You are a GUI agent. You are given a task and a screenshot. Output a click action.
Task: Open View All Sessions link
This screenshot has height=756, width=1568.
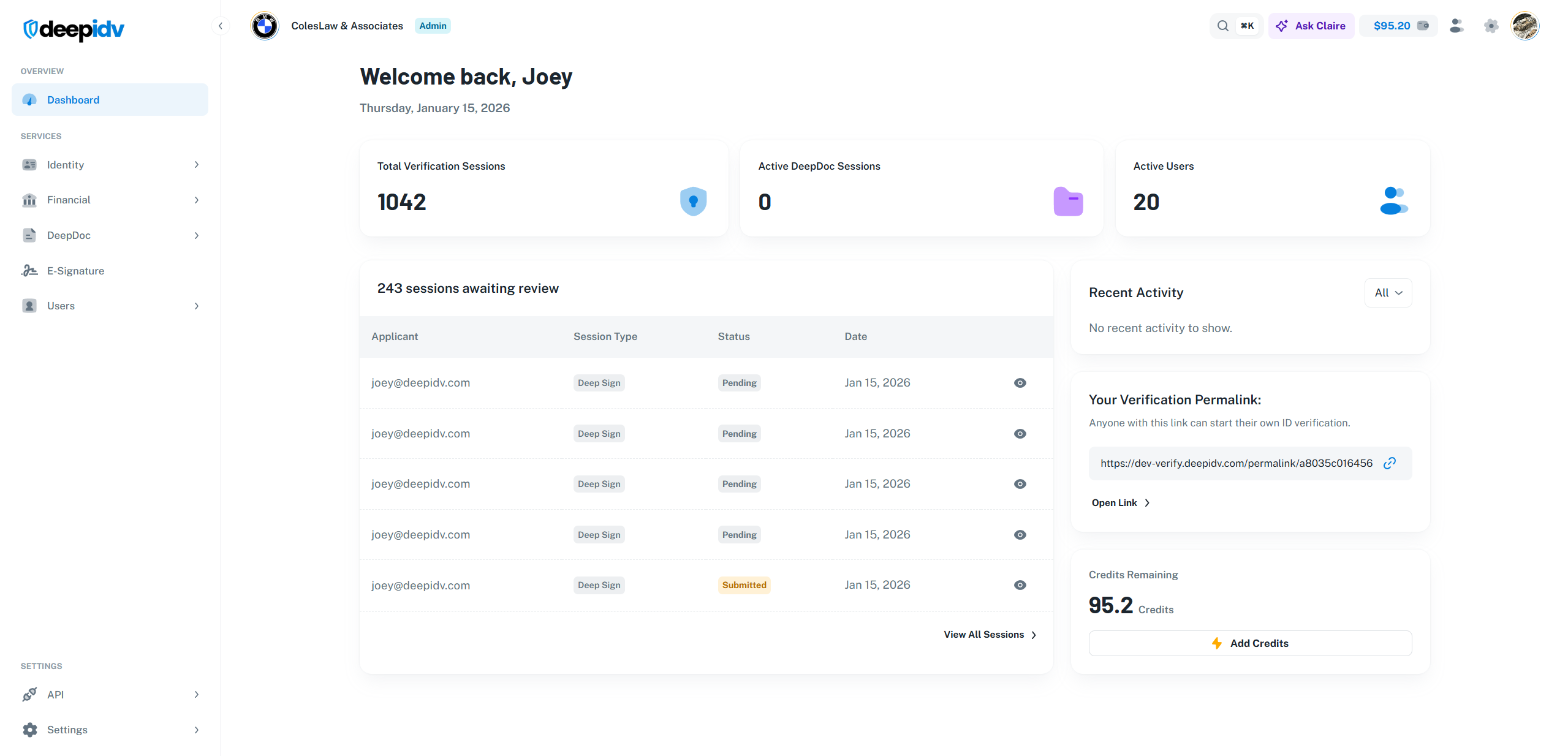990,635
